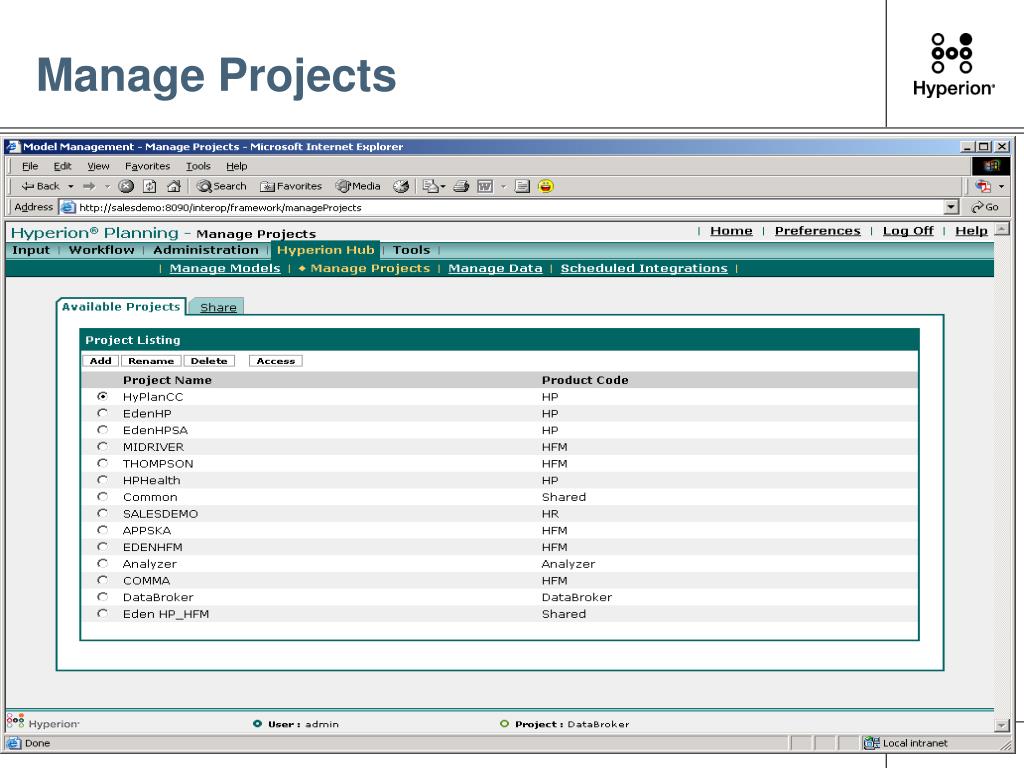Image resolution: width=1024 pixels, height=768 pixels.
Task: Open the address bar URL dropdown
Action: [952, 207]
